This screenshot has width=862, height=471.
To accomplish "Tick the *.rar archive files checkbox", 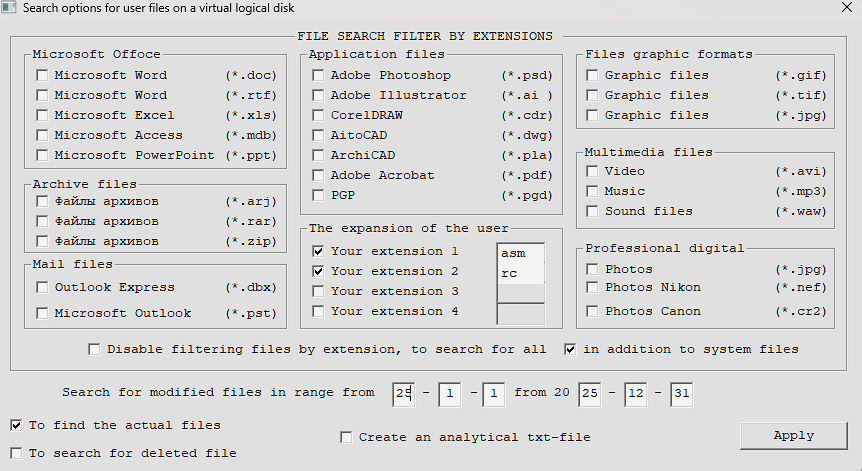I will pos(42,221).
